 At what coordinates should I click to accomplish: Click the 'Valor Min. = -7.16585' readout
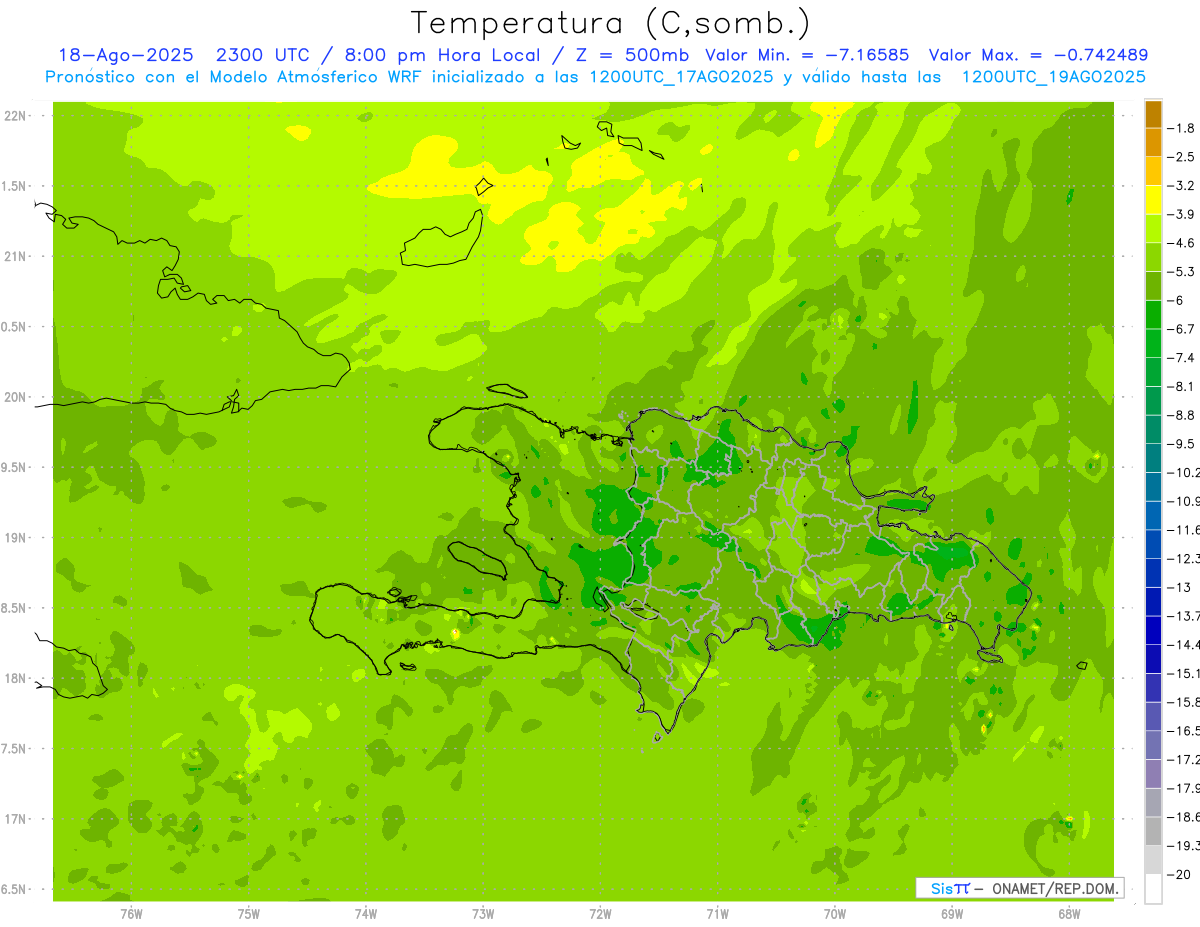coord(809,55)
